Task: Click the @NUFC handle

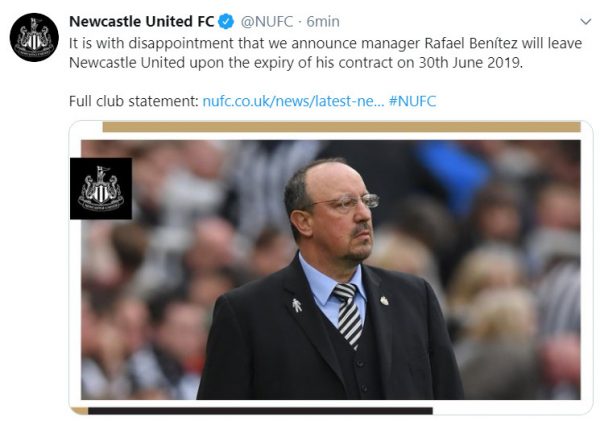Action: point(267,22)
